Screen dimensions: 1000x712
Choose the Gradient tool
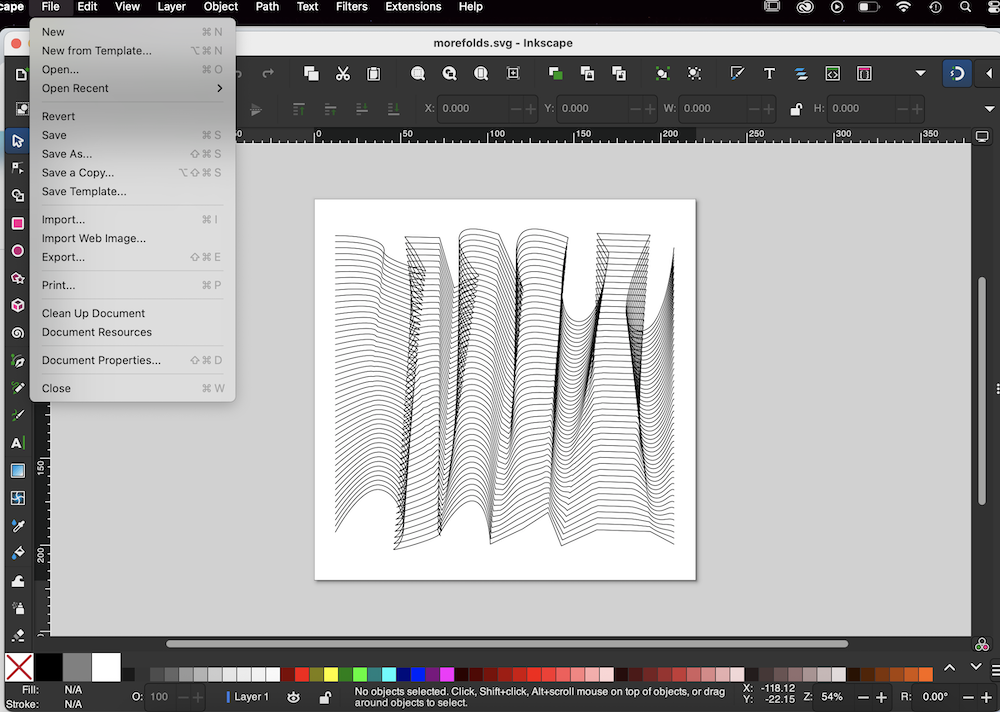coord(18,471)
